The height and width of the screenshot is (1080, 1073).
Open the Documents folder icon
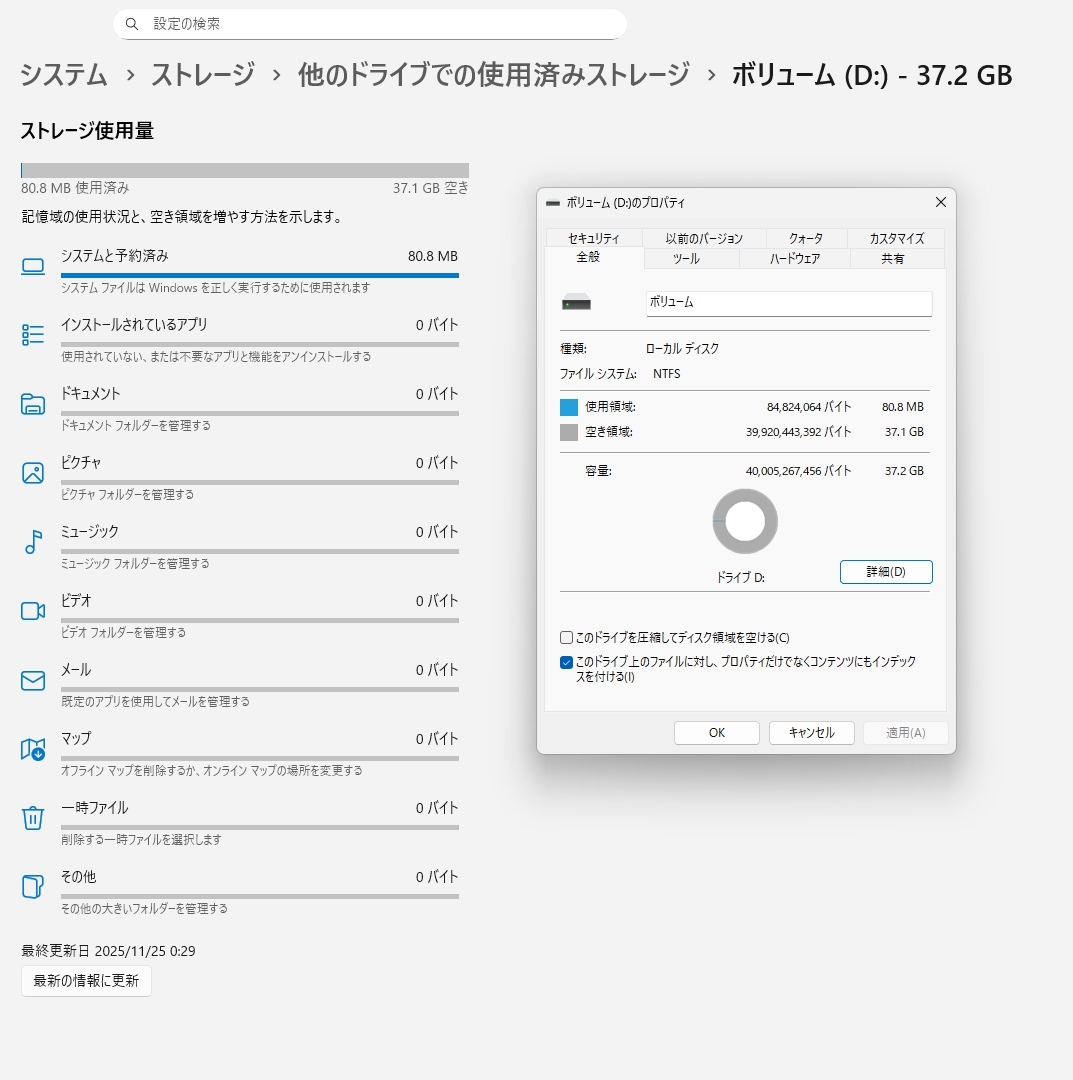coord(33,404)
